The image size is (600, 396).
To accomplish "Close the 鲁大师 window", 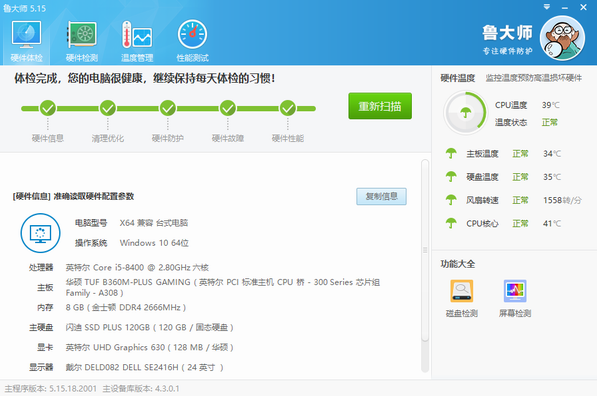I will 583,7.
